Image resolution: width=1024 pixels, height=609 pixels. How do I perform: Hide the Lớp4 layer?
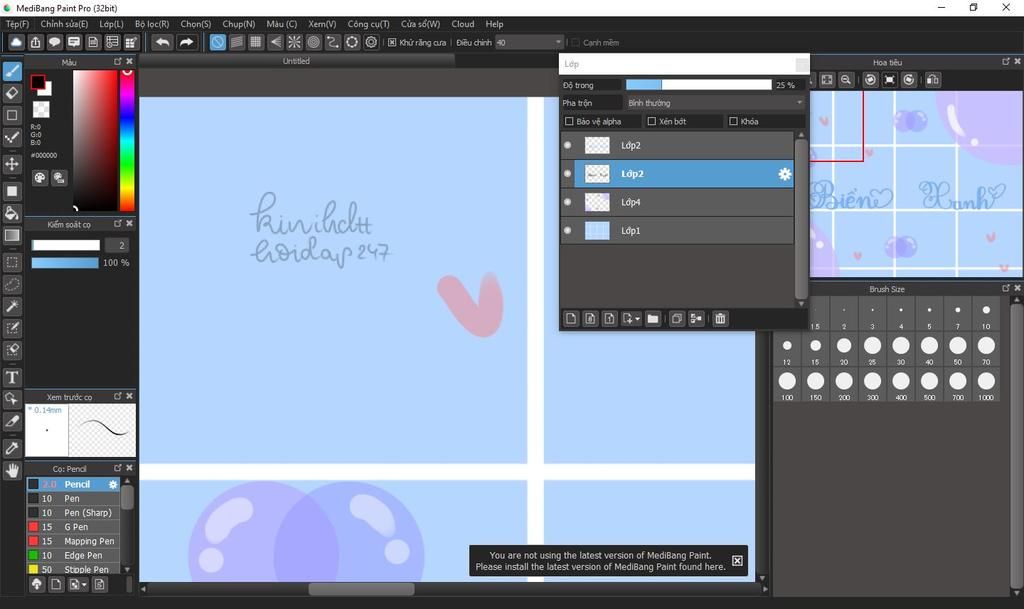point(568,202)
